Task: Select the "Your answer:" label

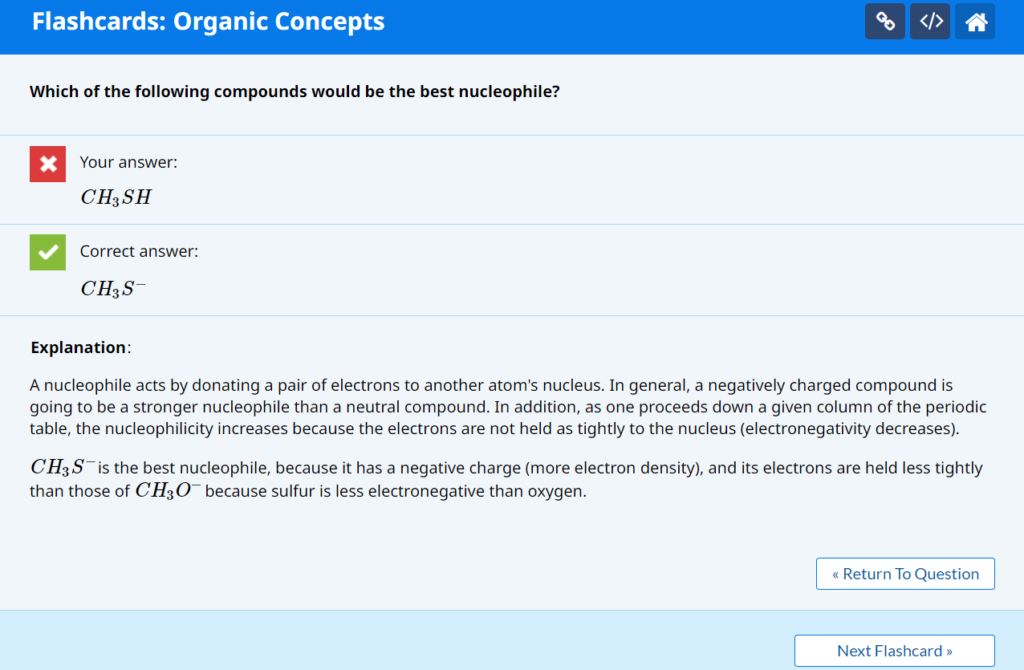Action: click(x=129, y=162)
